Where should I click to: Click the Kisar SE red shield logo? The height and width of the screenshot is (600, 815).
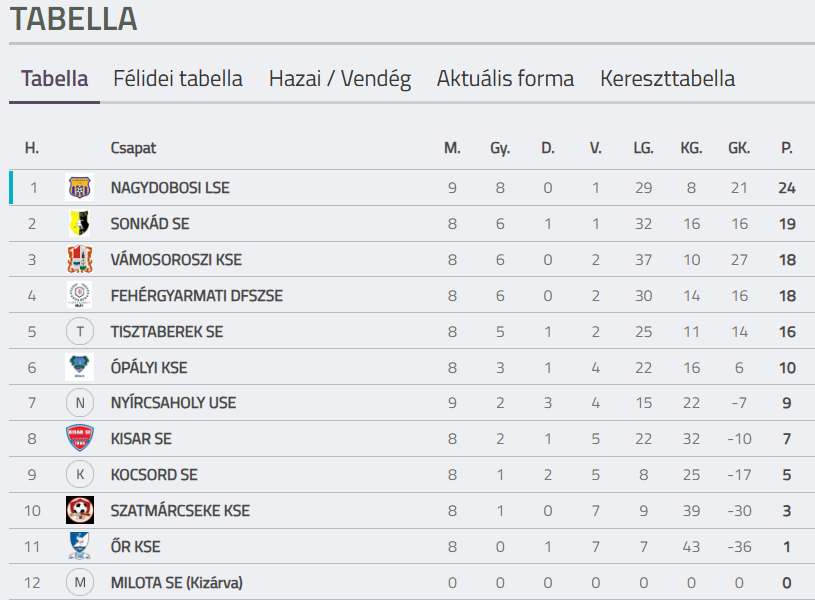tap(79, 438)
